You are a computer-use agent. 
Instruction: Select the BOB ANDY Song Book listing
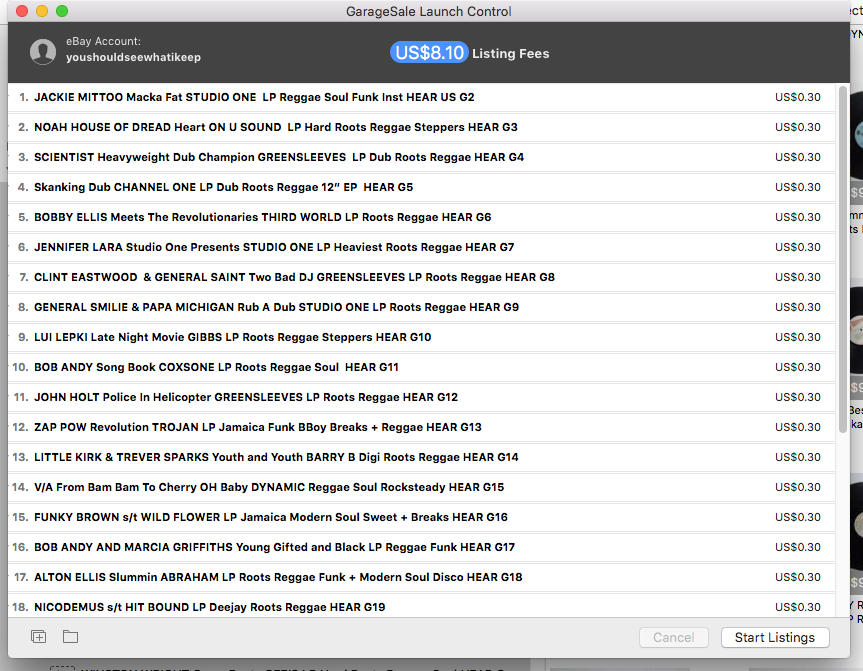click(422, 367)
